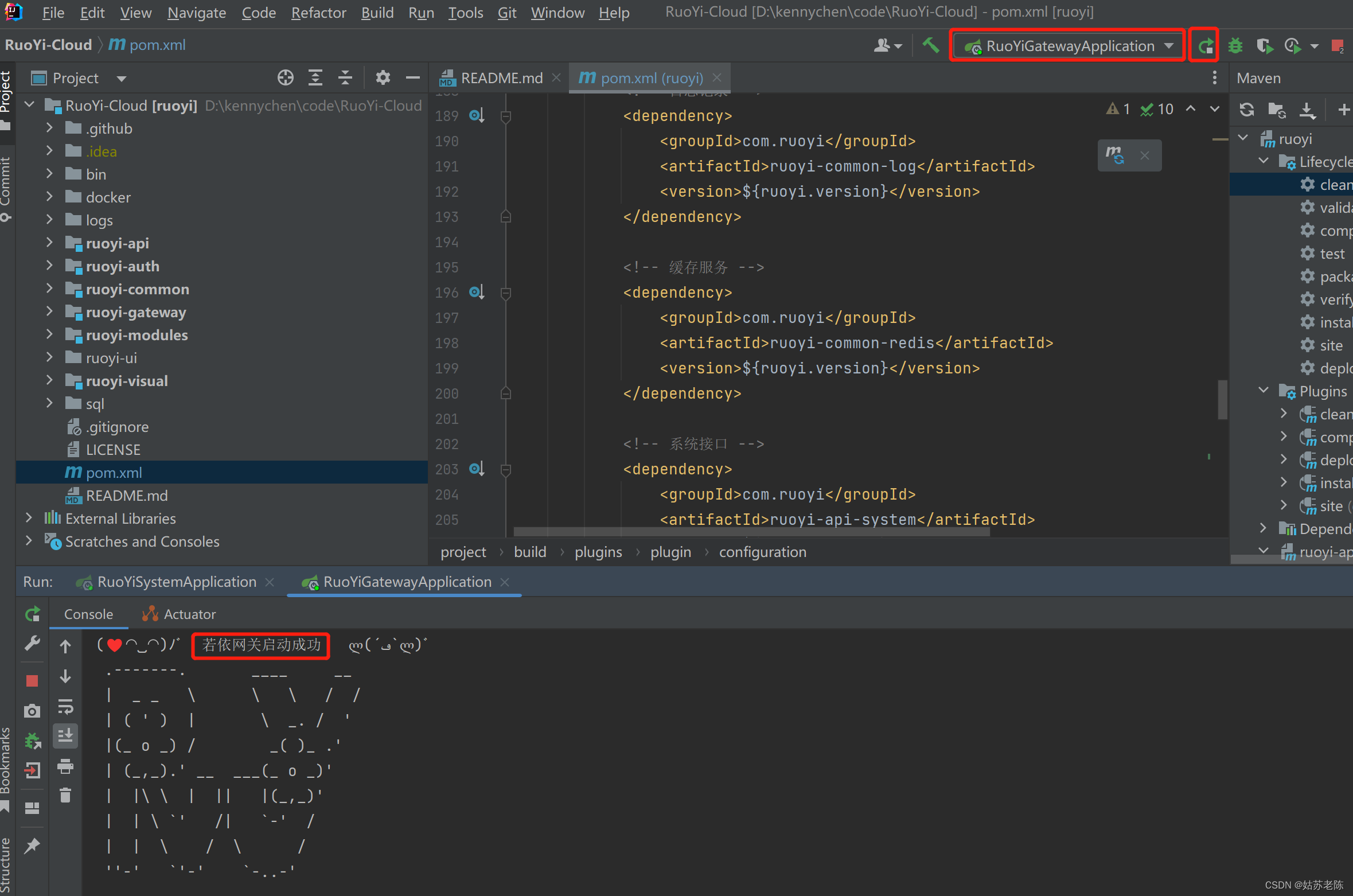Rerun application in Run tool window
The height and width of the screenshot is (896, 1353).
tap(33, 614)
